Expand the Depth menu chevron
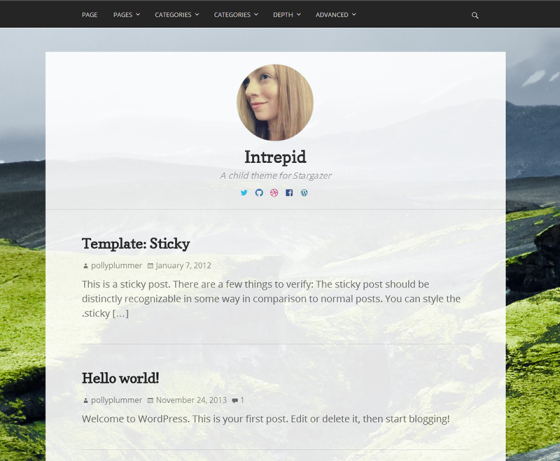Screen dimensions: 560x461 299,15
